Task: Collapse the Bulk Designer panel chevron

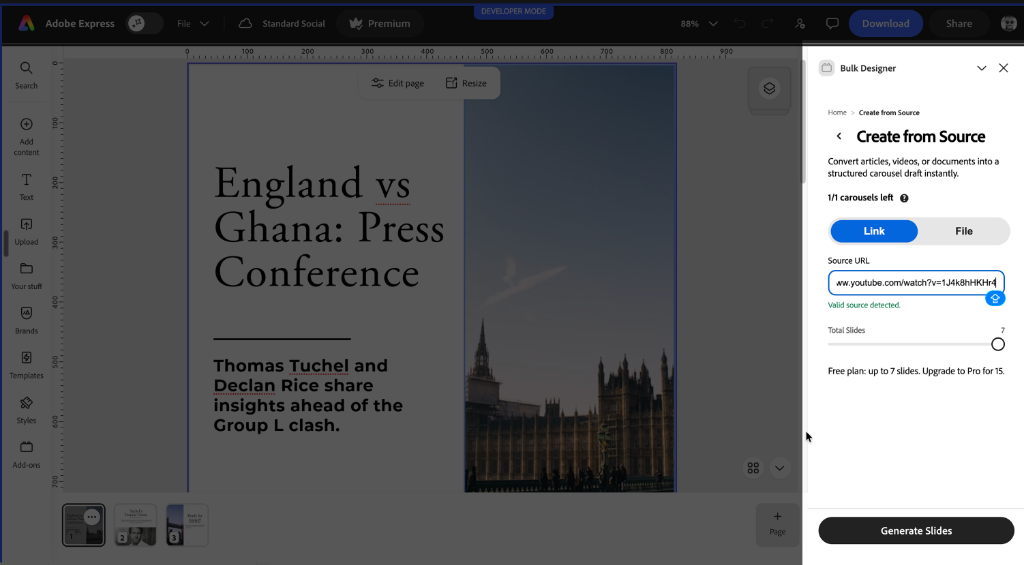Action: [x=982, y=68]
